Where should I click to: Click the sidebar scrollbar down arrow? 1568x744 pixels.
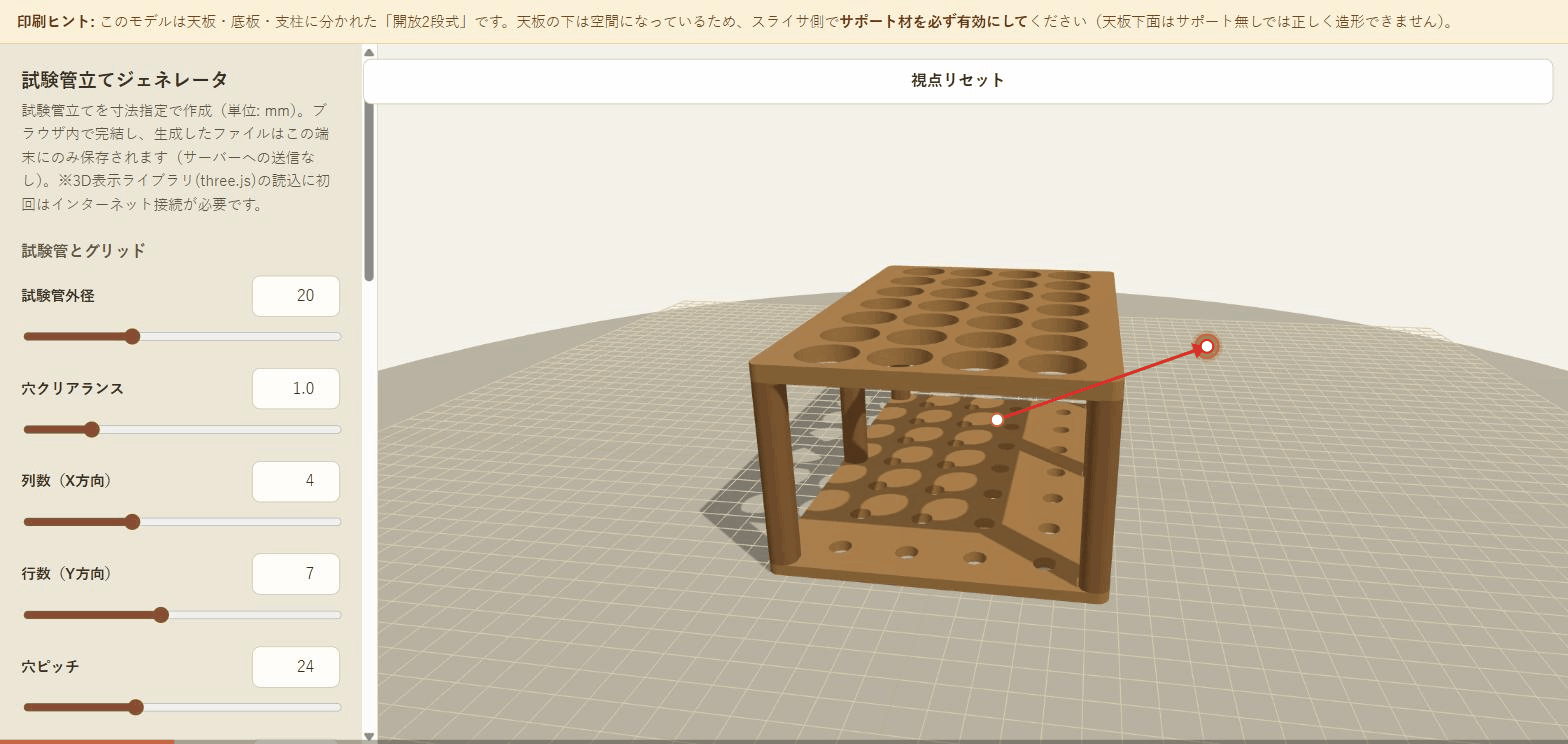pos(369,737)
